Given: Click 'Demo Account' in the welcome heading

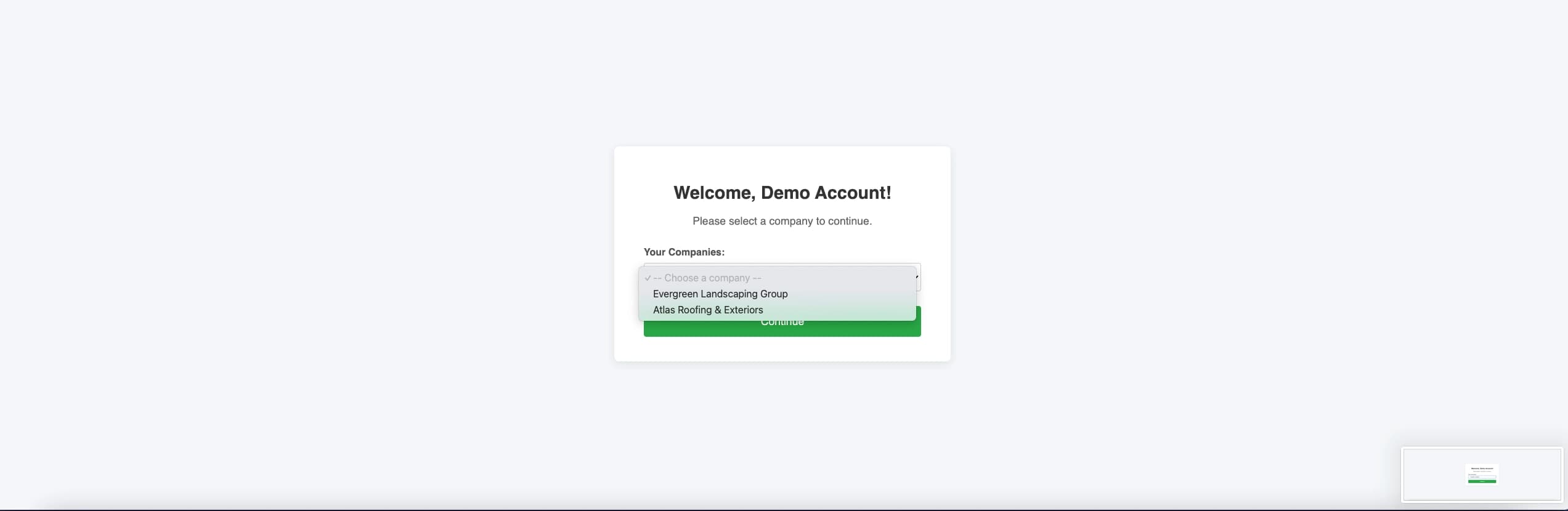Looking at the screenshot, I should coord(826,193).
